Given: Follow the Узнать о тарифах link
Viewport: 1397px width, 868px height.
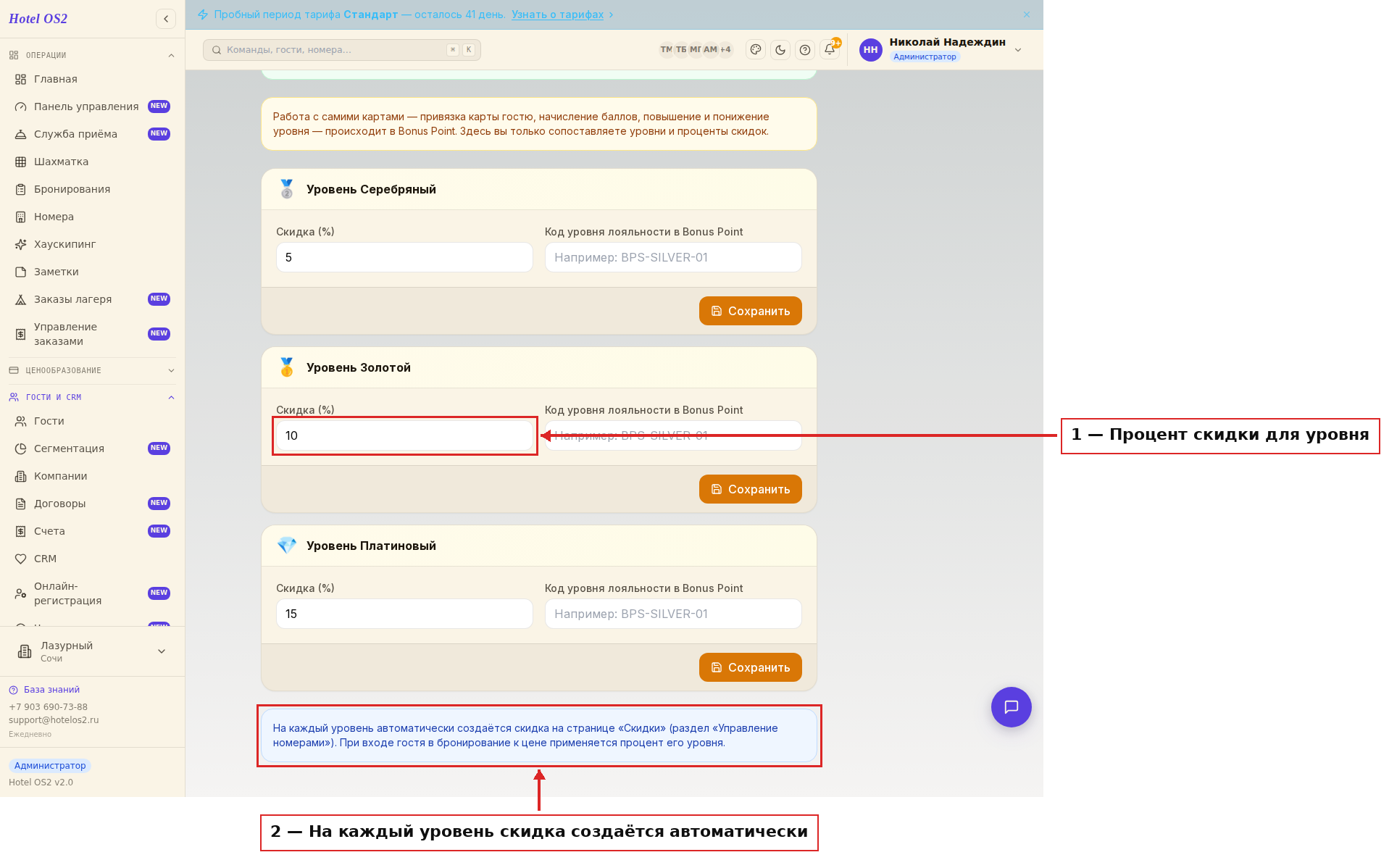Looking at the screenshot, I should 557,14.
